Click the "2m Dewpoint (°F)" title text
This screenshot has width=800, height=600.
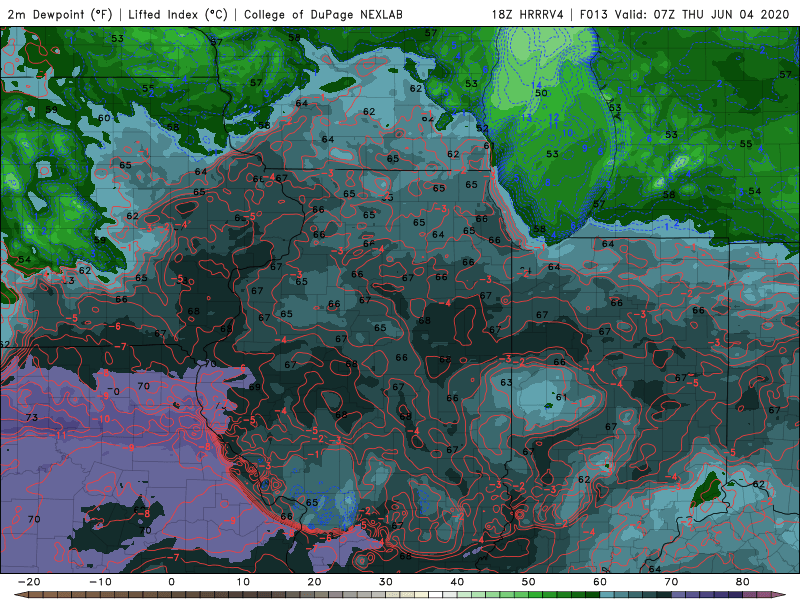60,14
